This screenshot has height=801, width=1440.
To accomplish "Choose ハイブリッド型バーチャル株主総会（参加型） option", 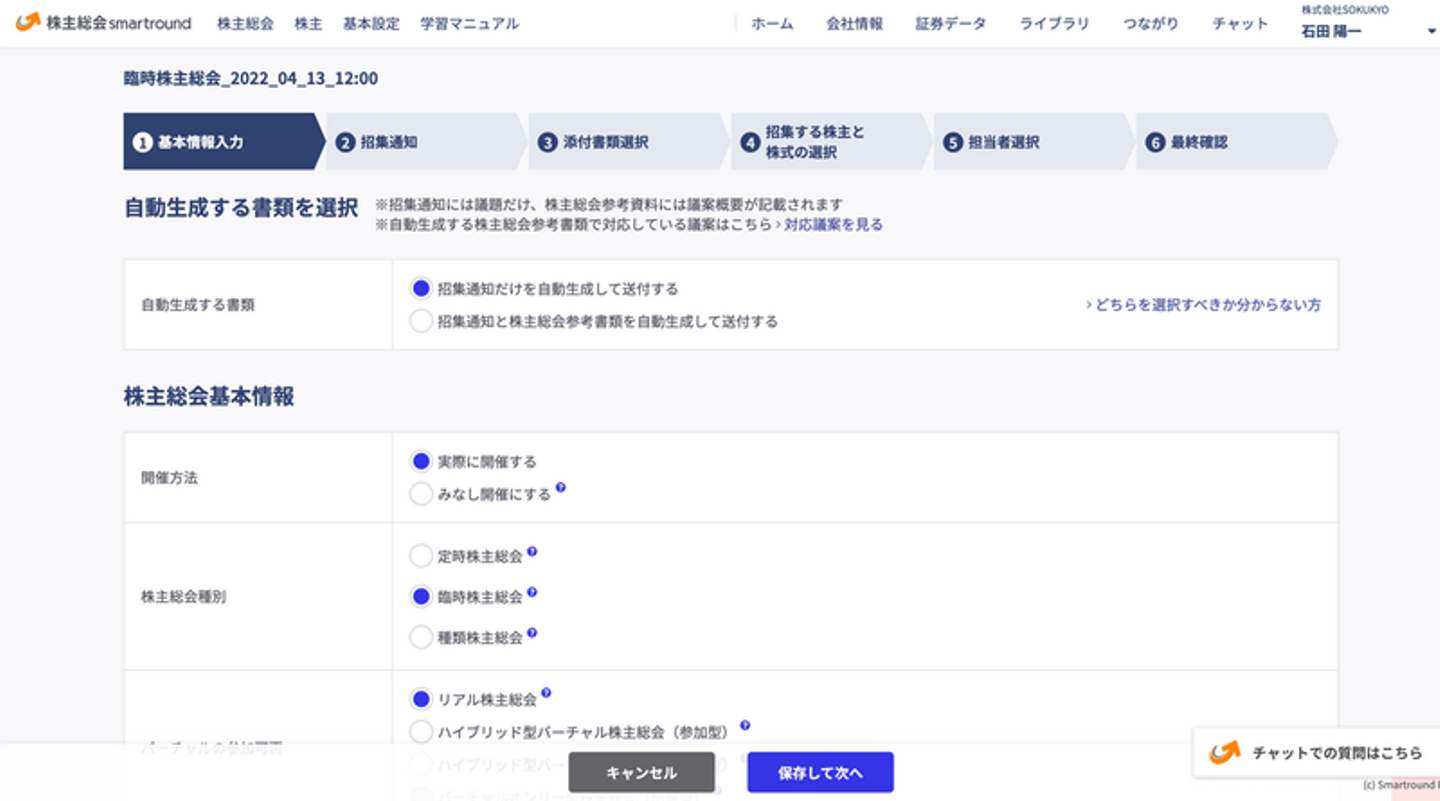I will point(421,732).
